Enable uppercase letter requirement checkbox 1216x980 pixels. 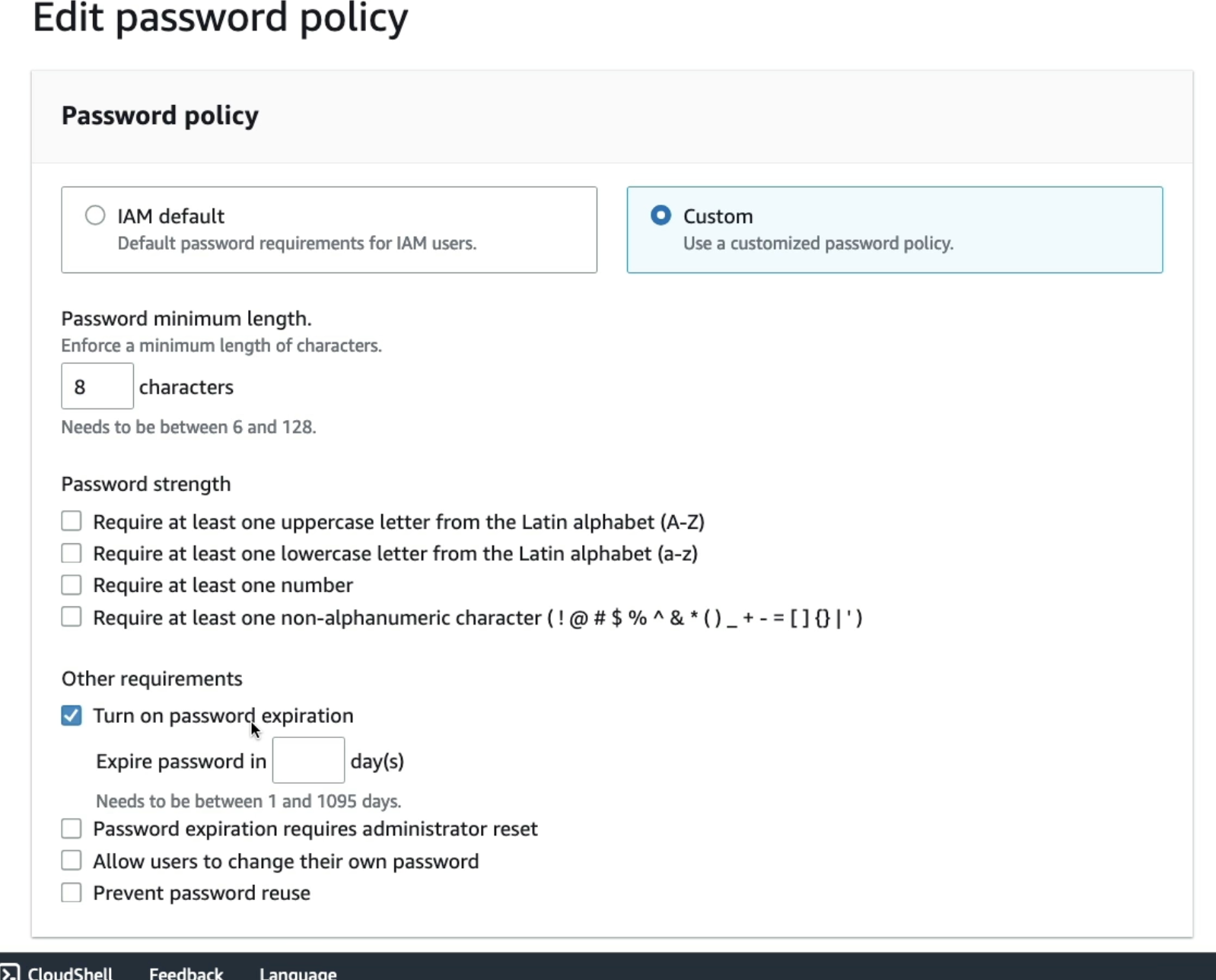72,521
